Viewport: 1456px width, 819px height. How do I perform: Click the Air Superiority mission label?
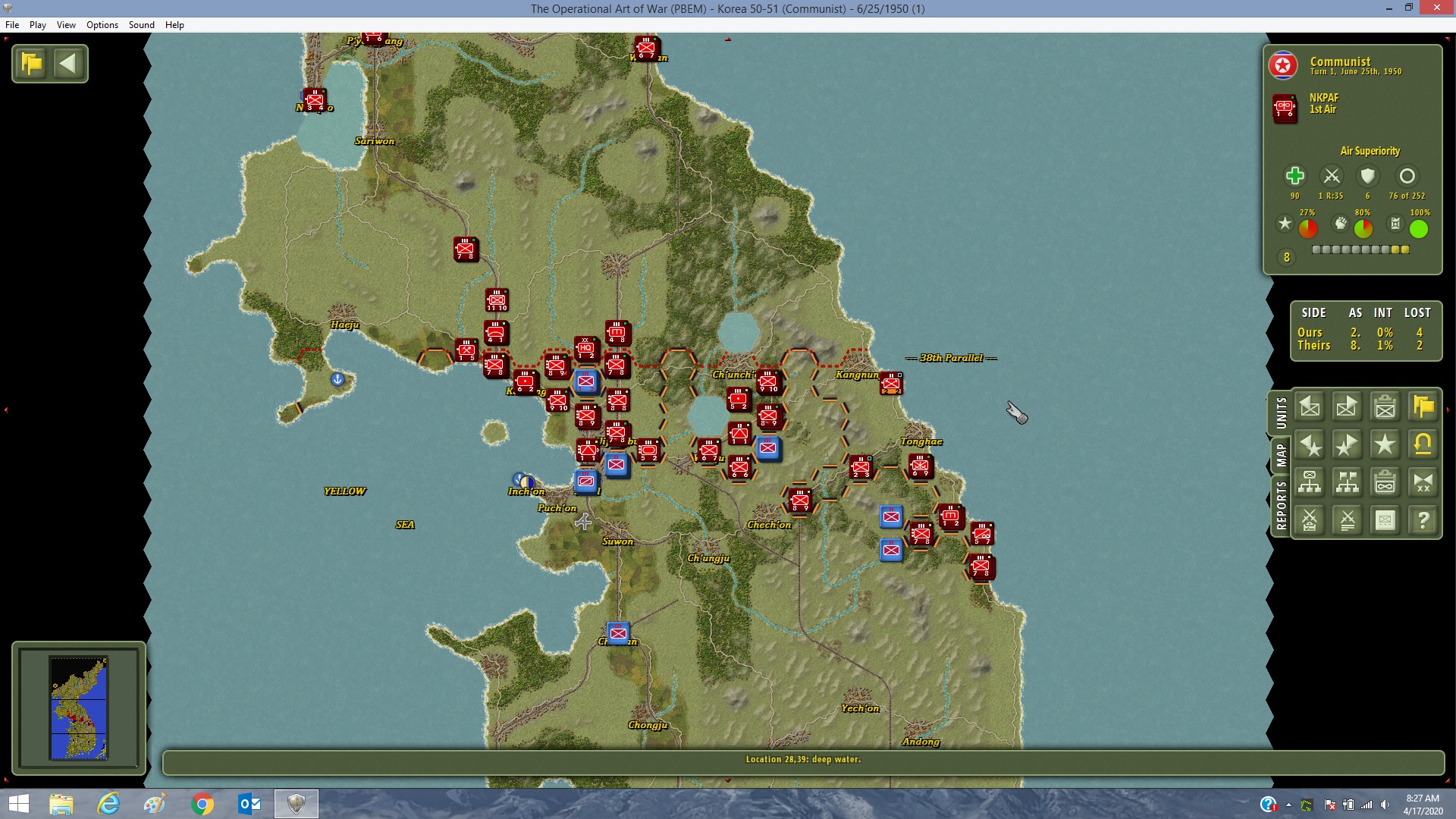click(x=1370, y=151)
